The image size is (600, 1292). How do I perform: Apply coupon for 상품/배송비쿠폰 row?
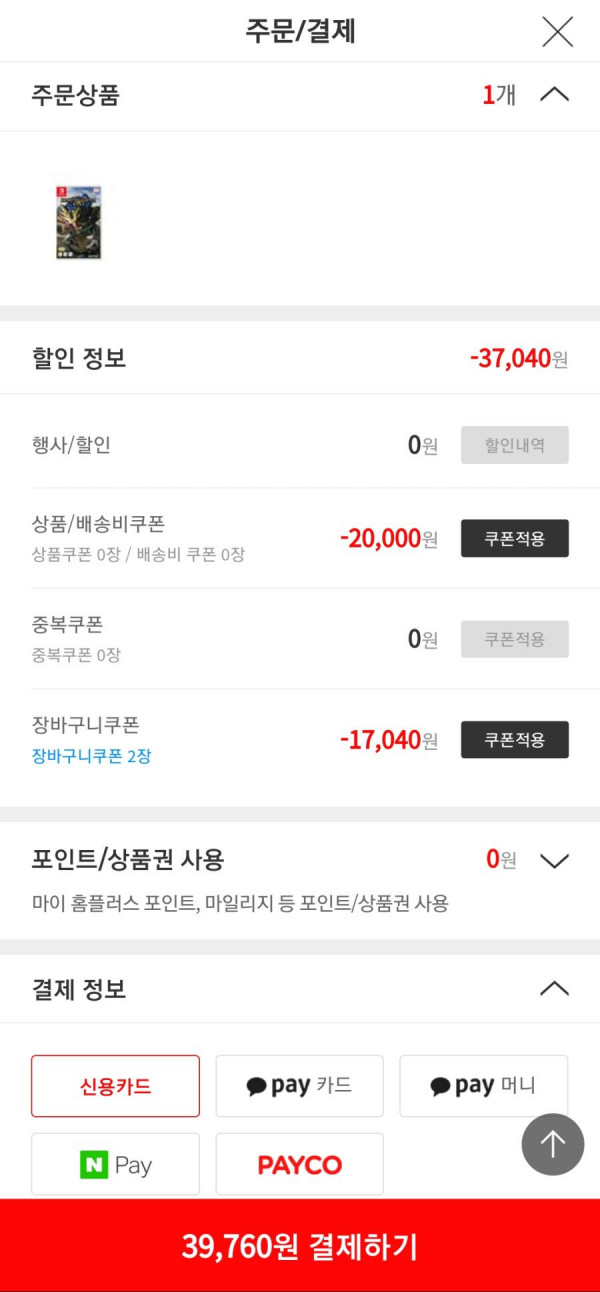515,538
